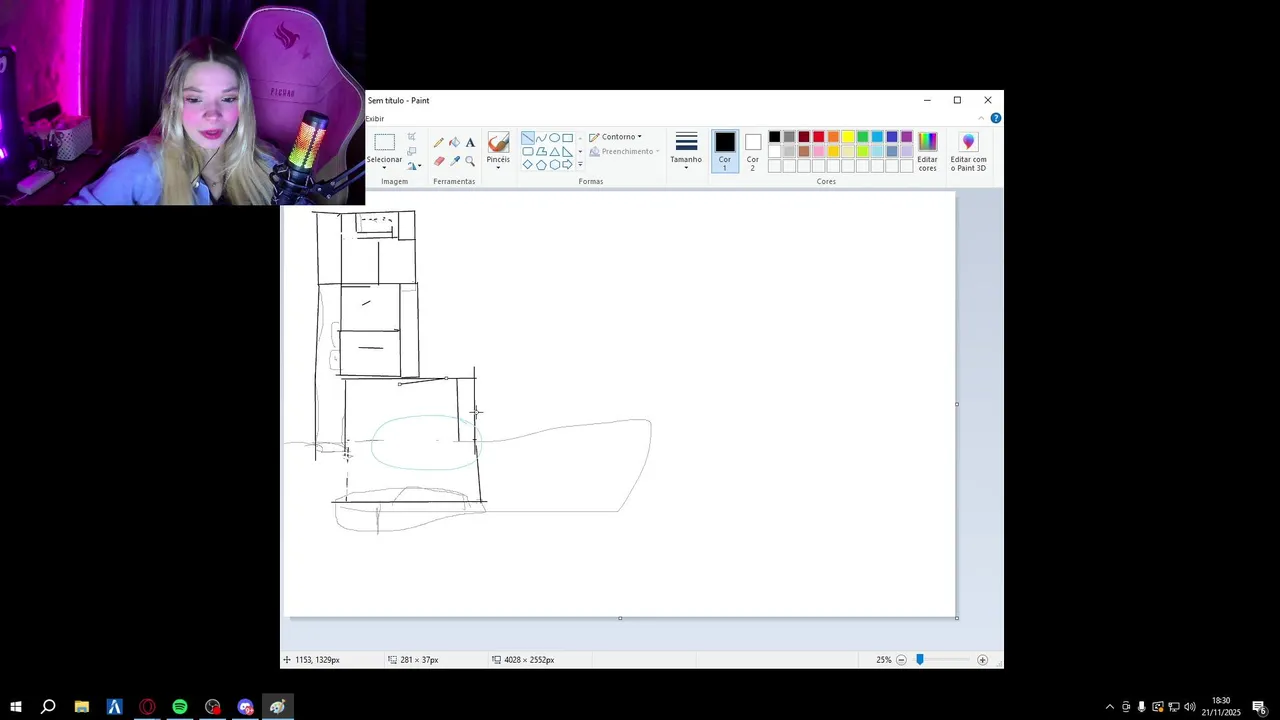Choose the Right triangle shape
Screen dimensions: 1280x720
[567, 151]
